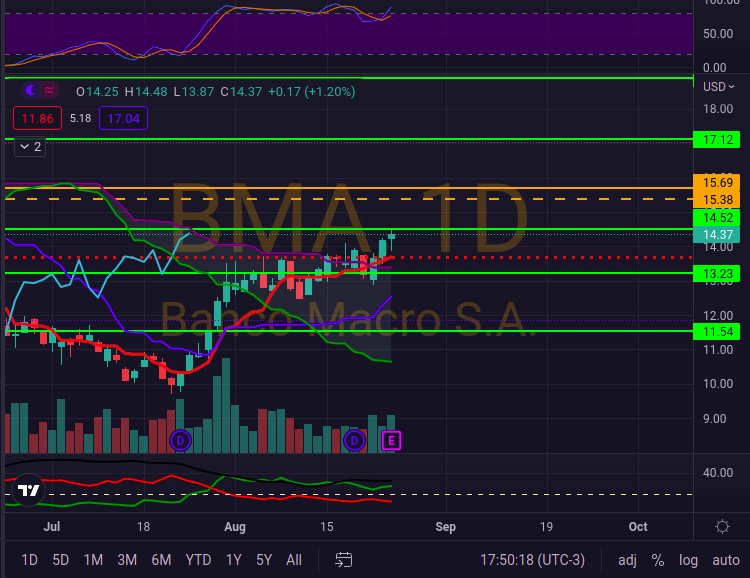
Task: Open chart settings gear icon
Action: (722, 527)
